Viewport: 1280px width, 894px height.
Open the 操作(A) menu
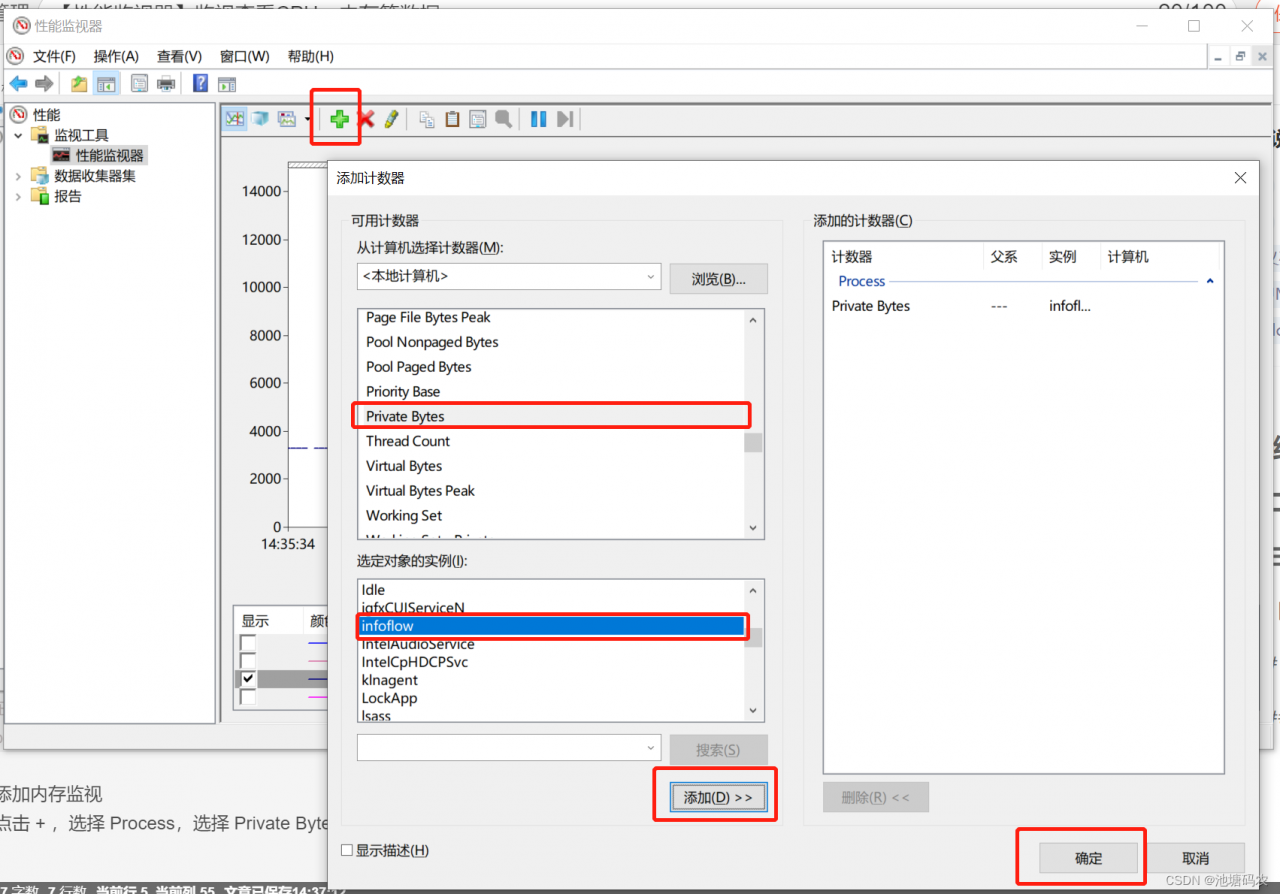(116, 56)
